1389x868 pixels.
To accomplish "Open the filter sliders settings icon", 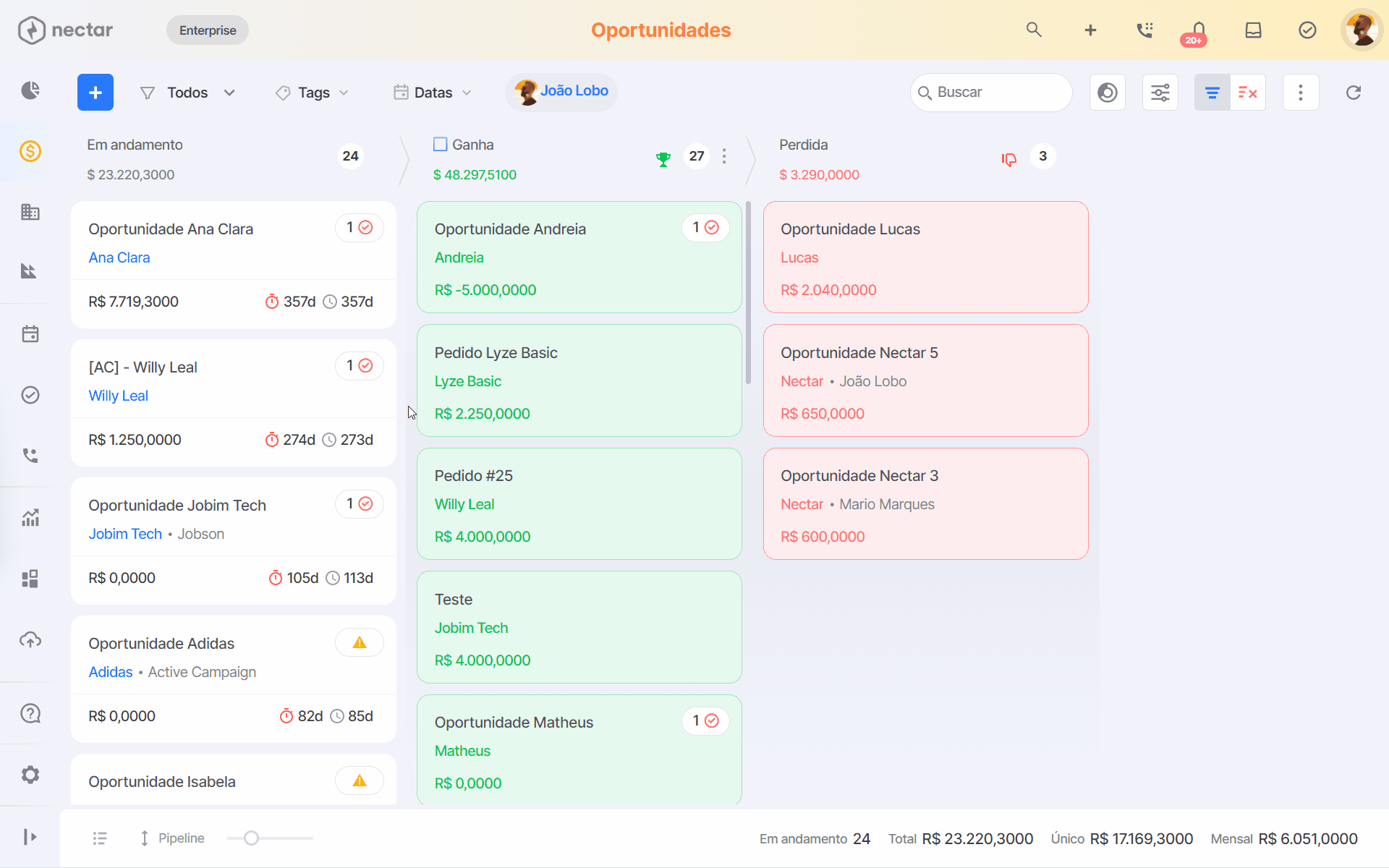I will click(x=1160, y=93).
